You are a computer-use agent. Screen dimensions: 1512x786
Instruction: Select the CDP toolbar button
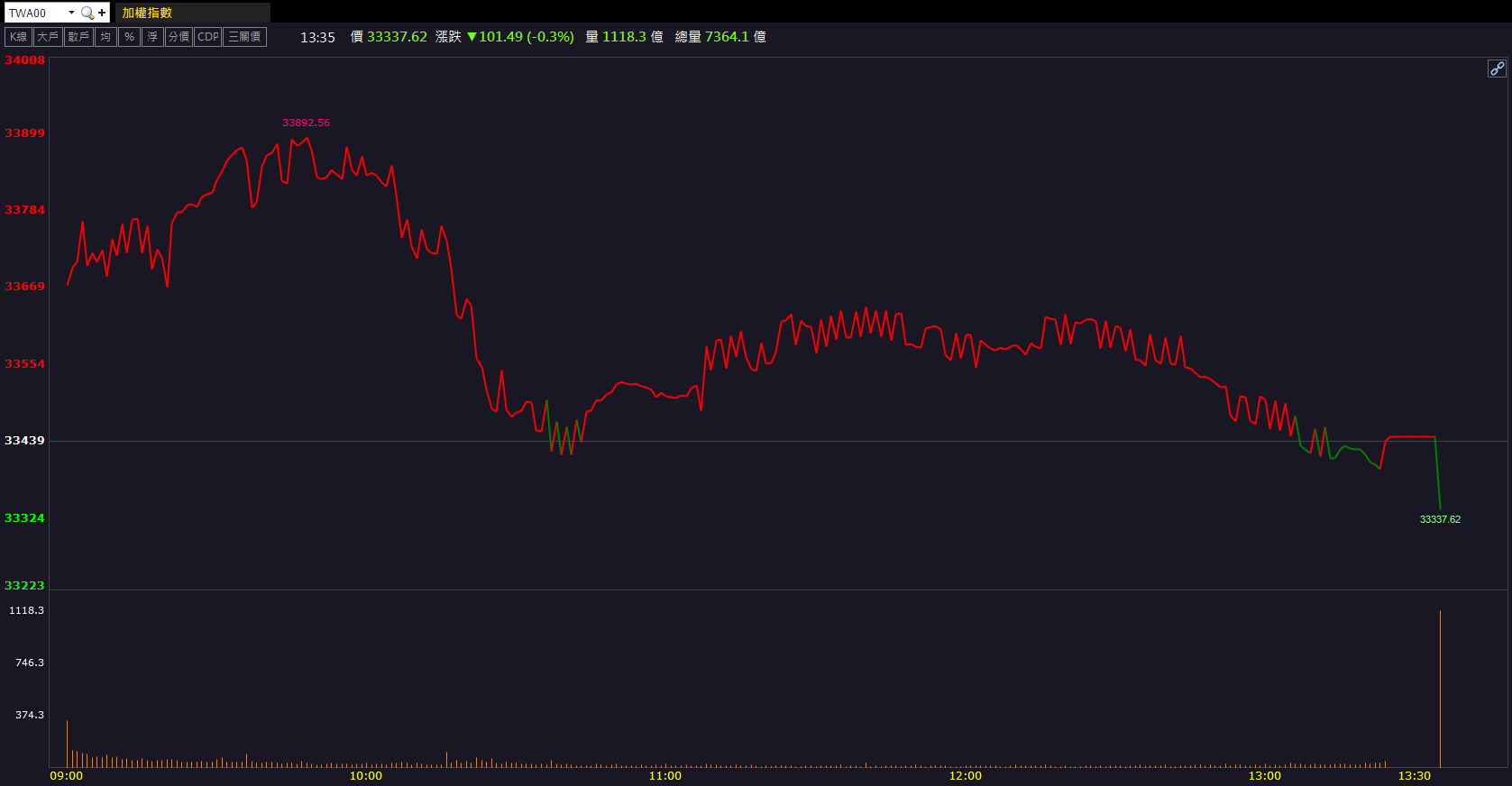pyautogui.click(x=207, y=37)
